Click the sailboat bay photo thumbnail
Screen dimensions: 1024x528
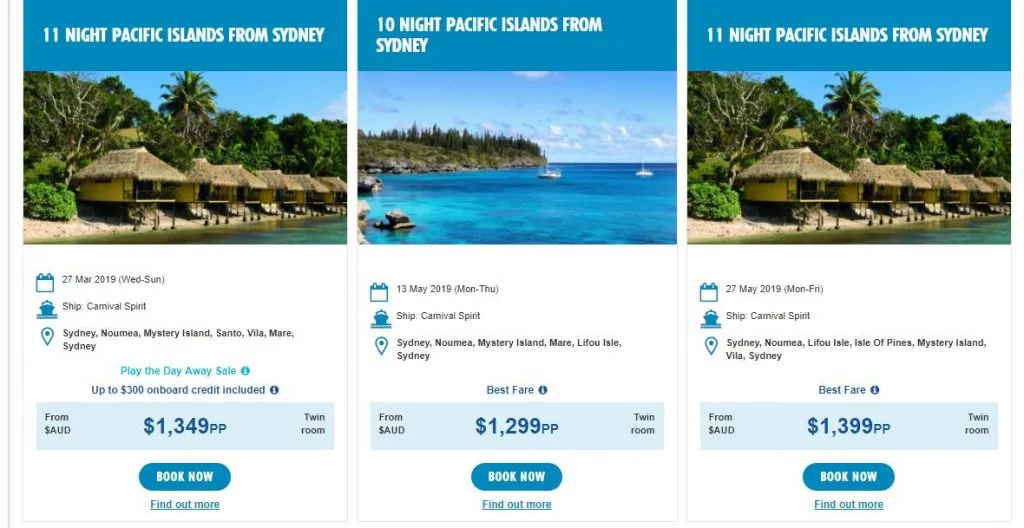coord(516,157)
